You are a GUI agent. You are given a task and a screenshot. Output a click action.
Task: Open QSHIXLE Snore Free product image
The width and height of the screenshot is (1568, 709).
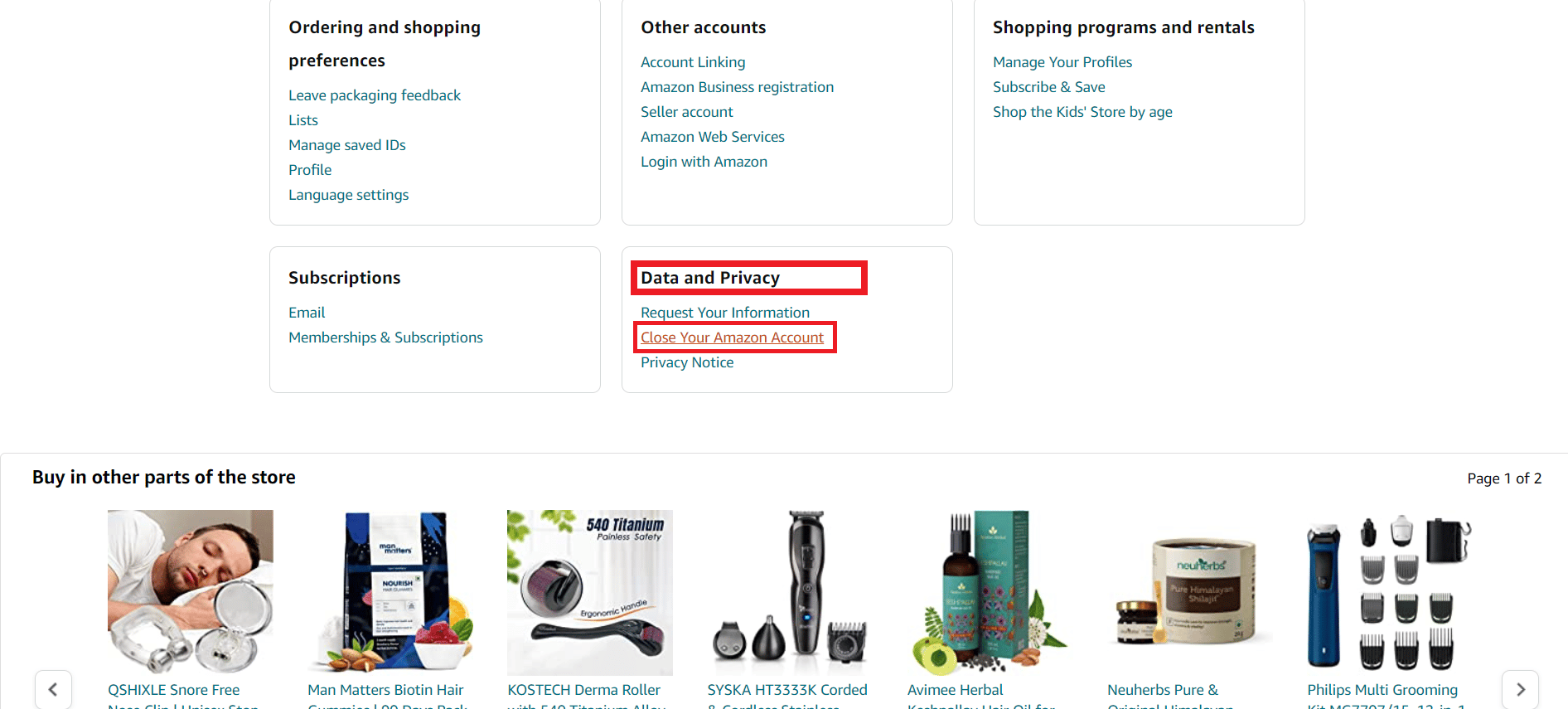click(191, 591)
